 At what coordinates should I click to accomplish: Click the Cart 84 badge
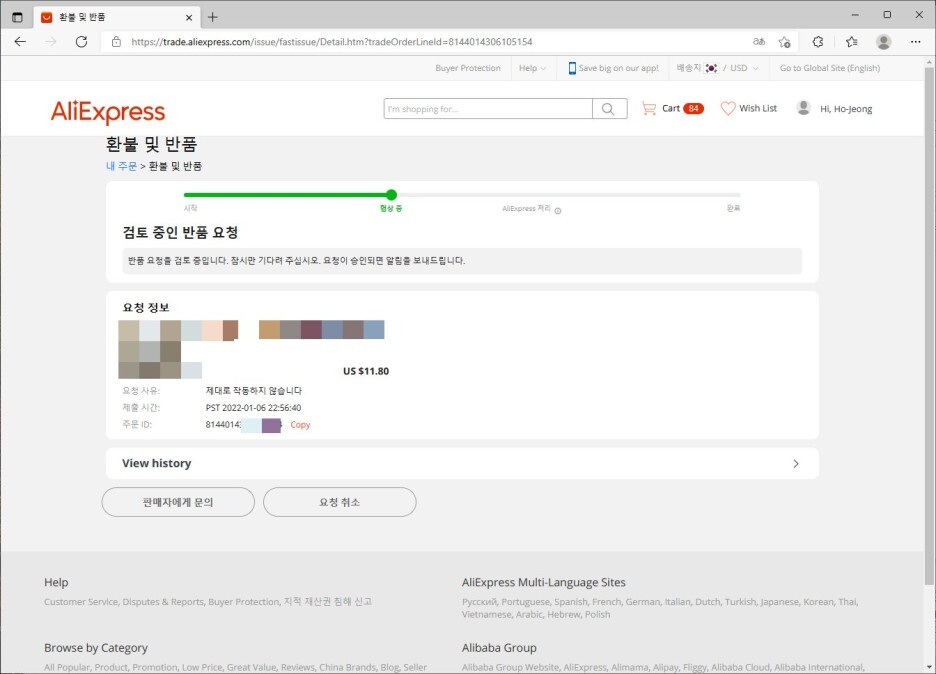(x=693, y=109)
